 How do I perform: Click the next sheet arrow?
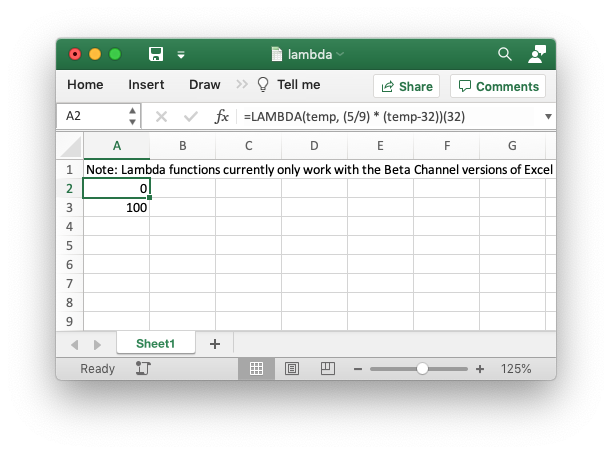tap(97, 345)
